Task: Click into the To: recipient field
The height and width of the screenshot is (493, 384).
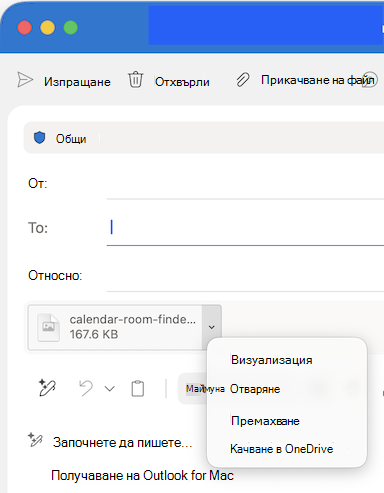Action: [x=245, y=228]
